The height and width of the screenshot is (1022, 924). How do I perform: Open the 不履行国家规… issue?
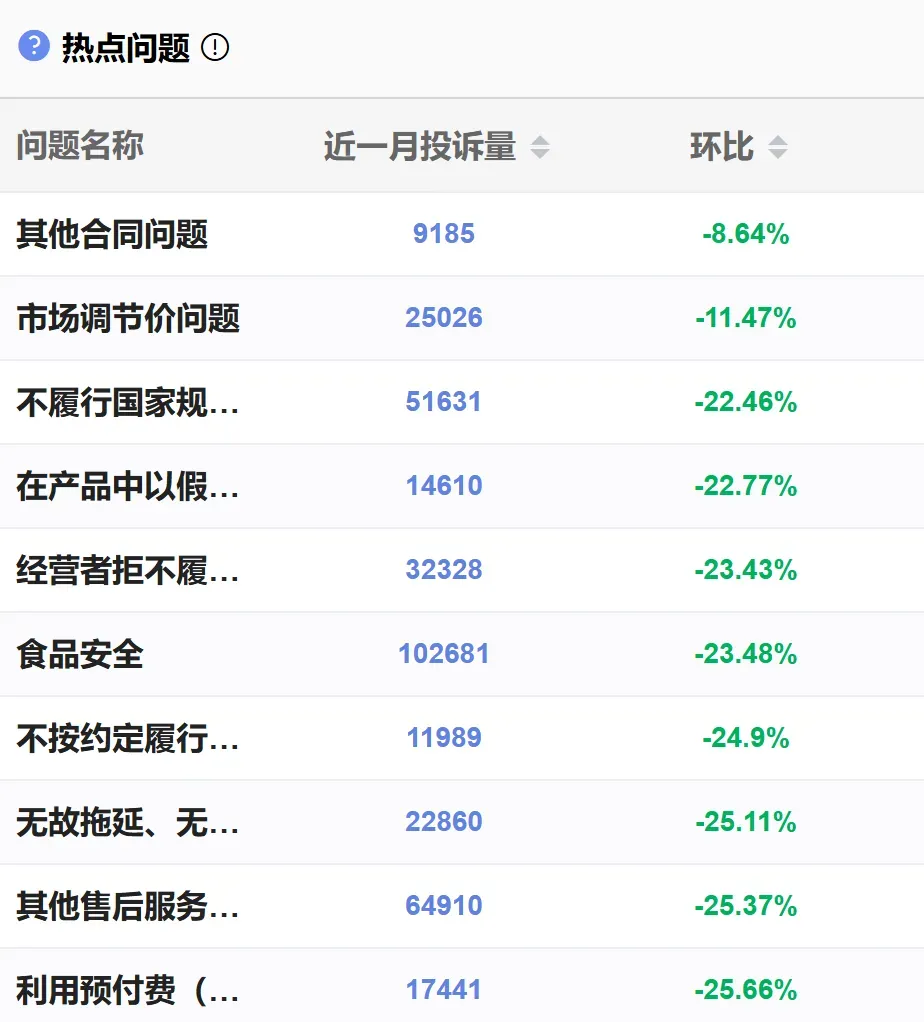point(128,403)
